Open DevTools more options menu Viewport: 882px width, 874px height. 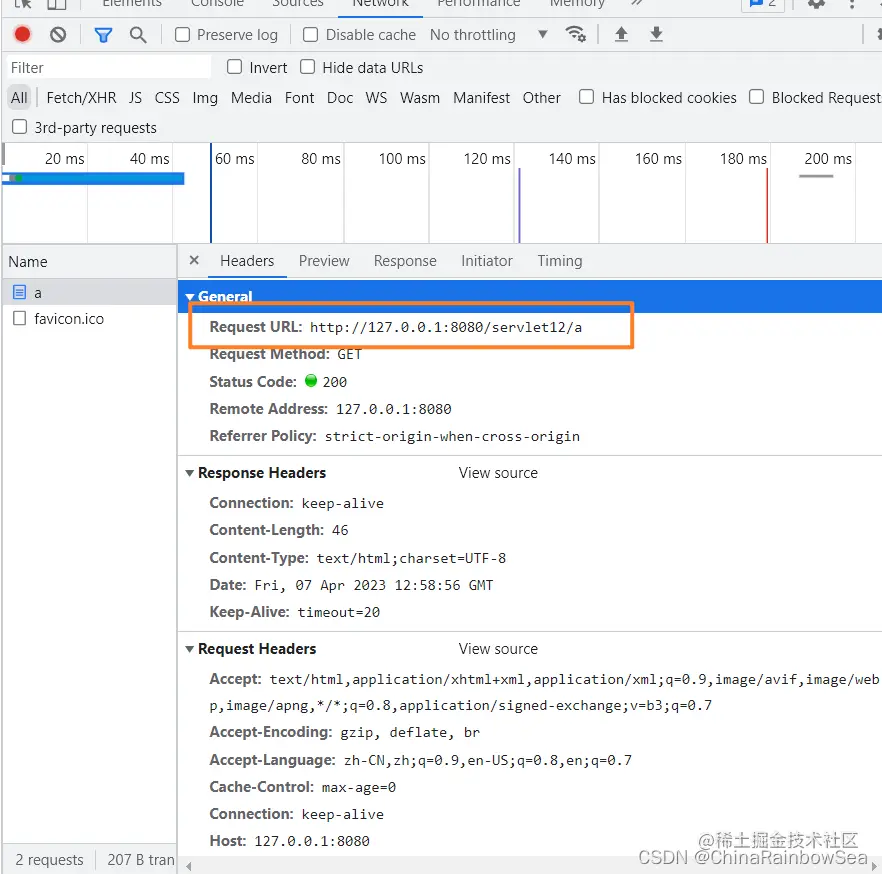[852, 3]
